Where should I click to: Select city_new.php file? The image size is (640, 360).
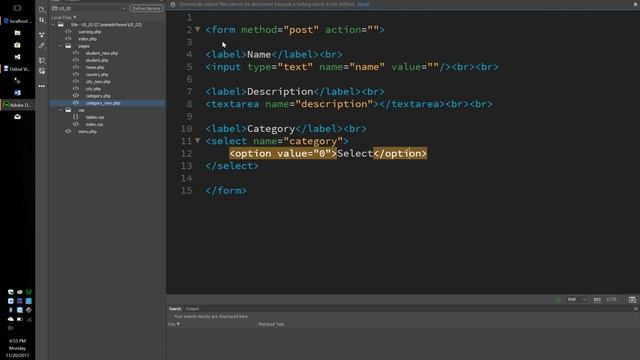[x=98, y=82]
